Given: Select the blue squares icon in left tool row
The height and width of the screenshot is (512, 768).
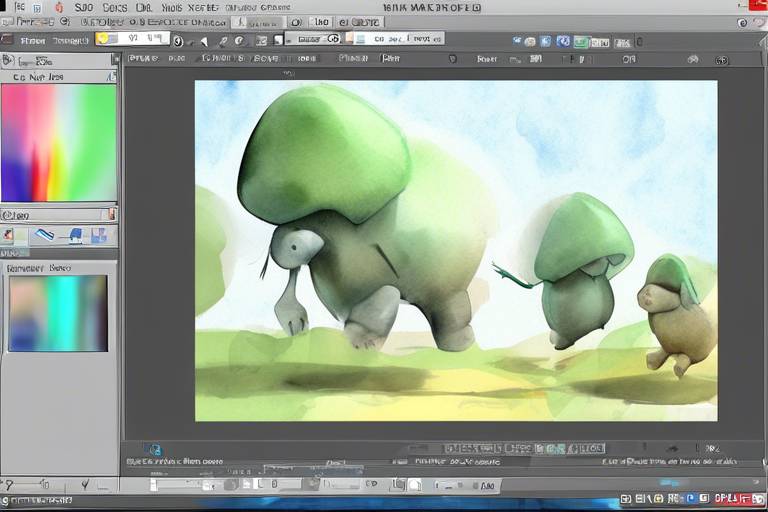Looking at the screenshot, I should tap(98, 236).
